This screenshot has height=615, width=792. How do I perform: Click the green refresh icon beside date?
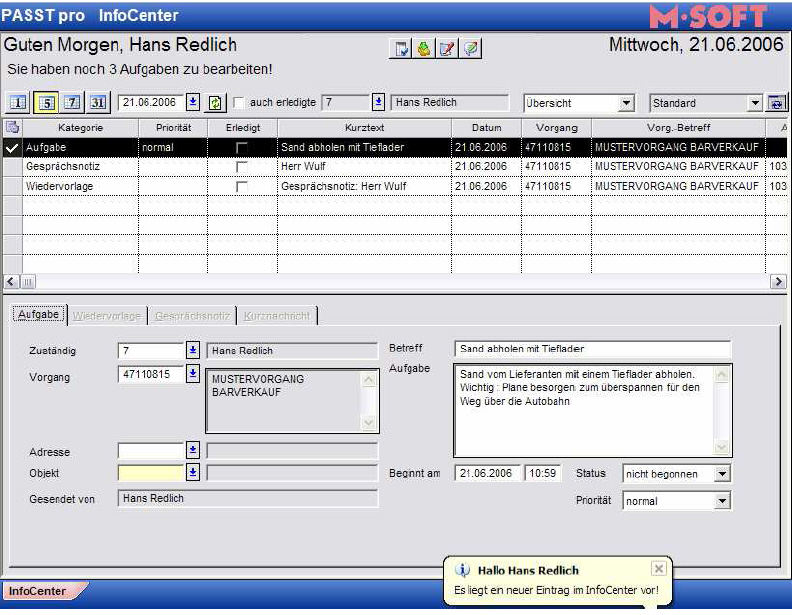pyautogui.click(x=215, y=103)
